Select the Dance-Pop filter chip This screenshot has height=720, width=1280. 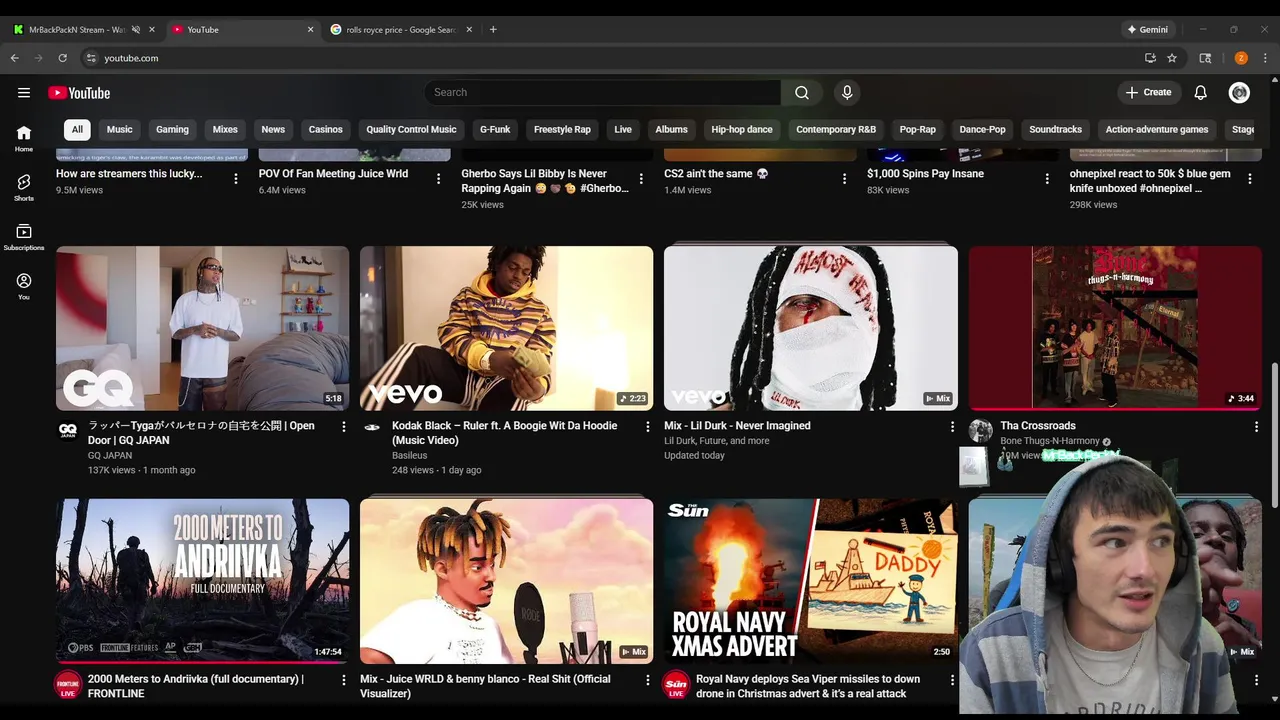pyautogui.click(x=982, y=129)
